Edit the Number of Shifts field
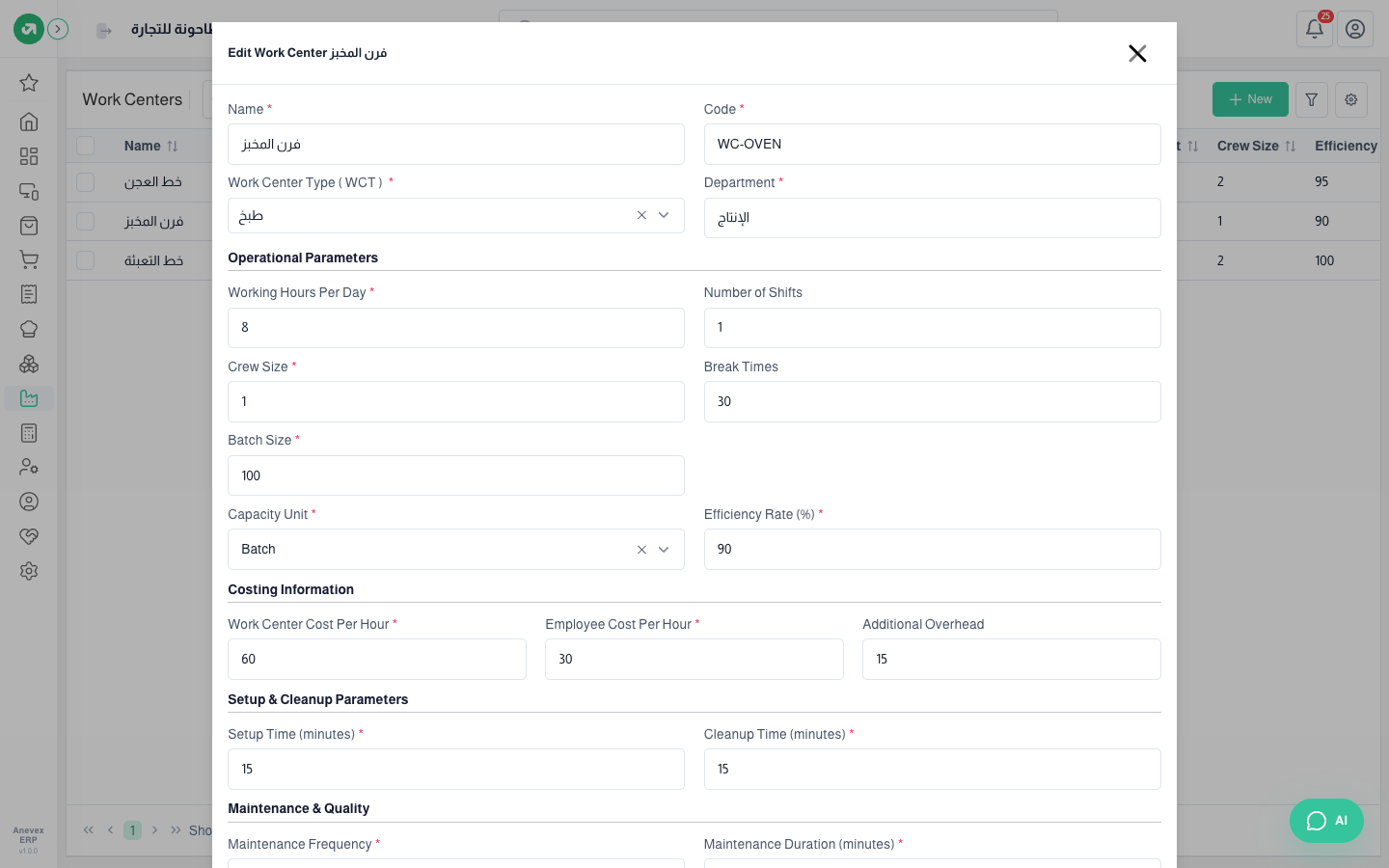The height and width of the screenshot is (868, 1389). [x=933, y=328]
